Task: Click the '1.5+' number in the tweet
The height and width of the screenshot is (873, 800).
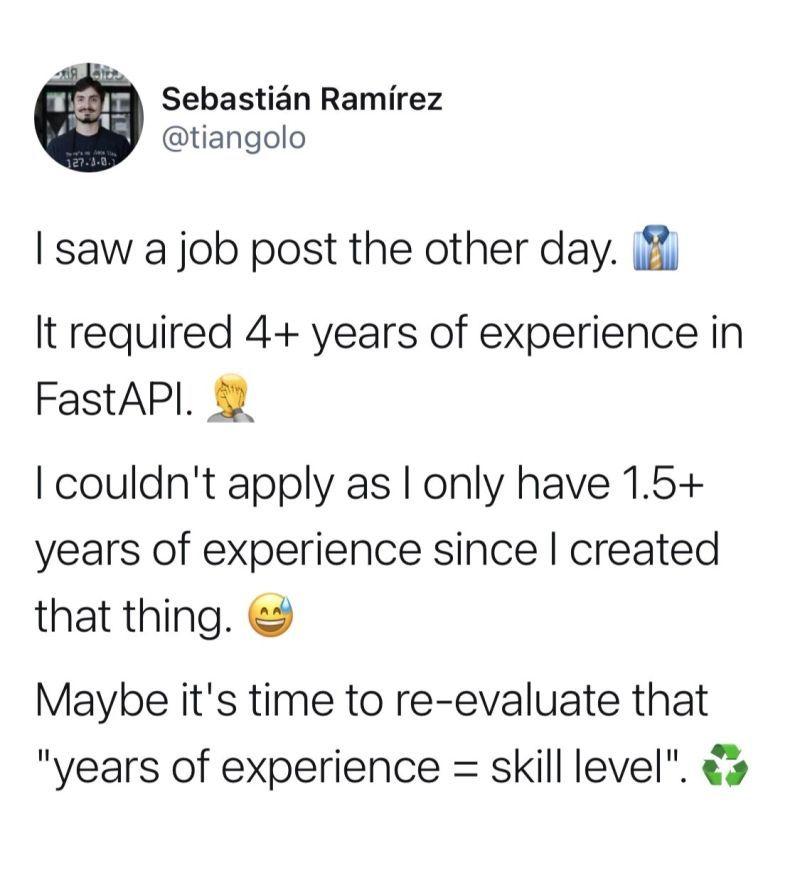Action: tap(662, 483)
